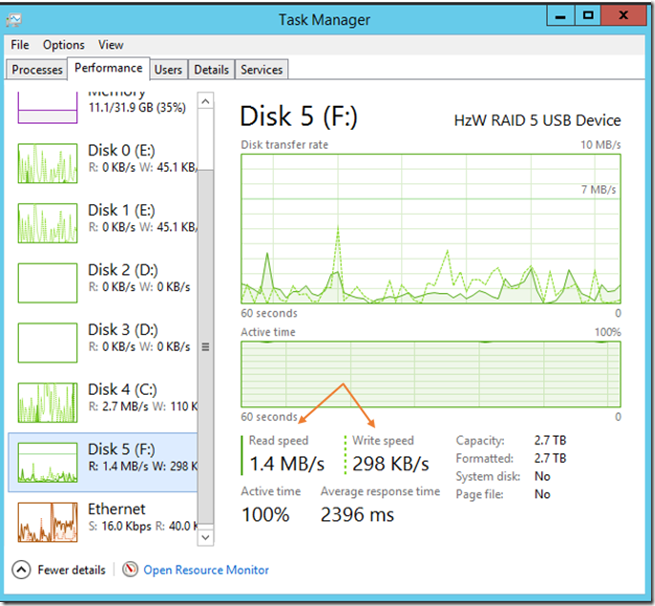Click the Disk 2 (D:) label

tap(123, 270)
